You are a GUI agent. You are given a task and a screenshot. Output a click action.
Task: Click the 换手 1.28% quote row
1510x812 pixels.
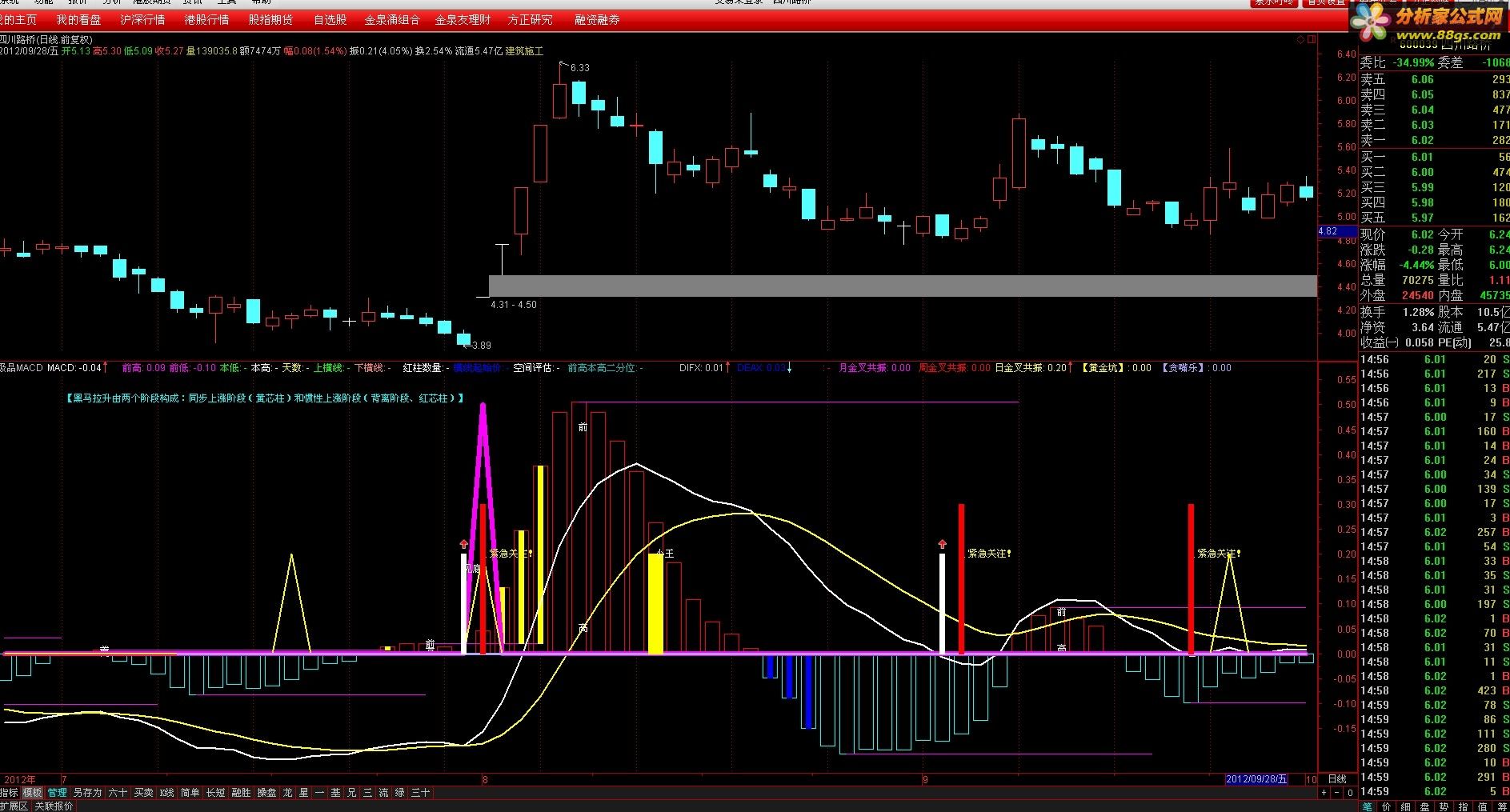(1397, 312)
